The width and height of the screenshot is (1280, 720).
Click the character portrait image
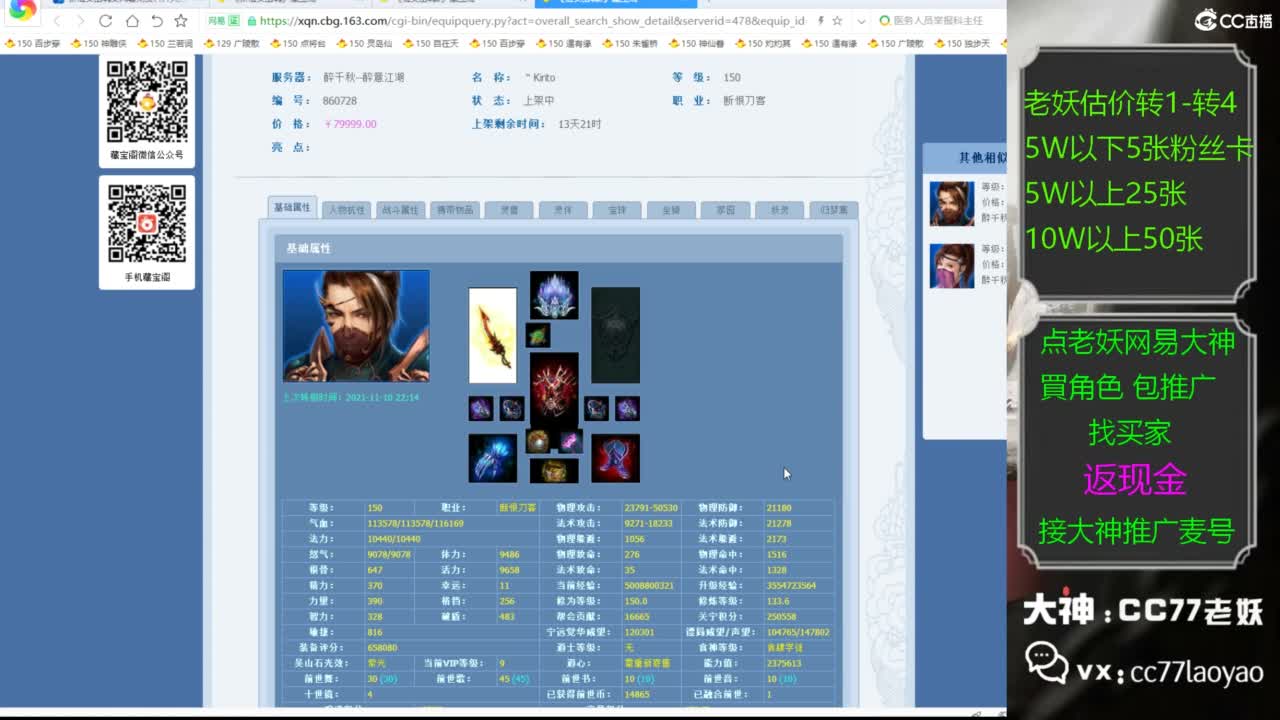(x=356, y=326)
